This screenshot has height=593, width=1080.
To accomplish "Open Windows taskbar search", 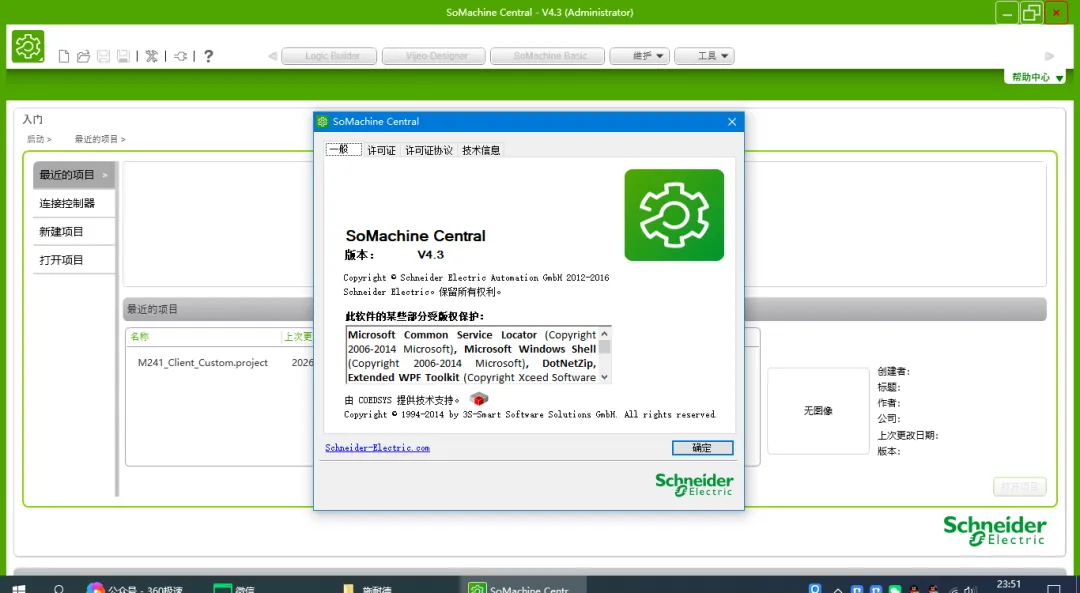I will point(59,588).
